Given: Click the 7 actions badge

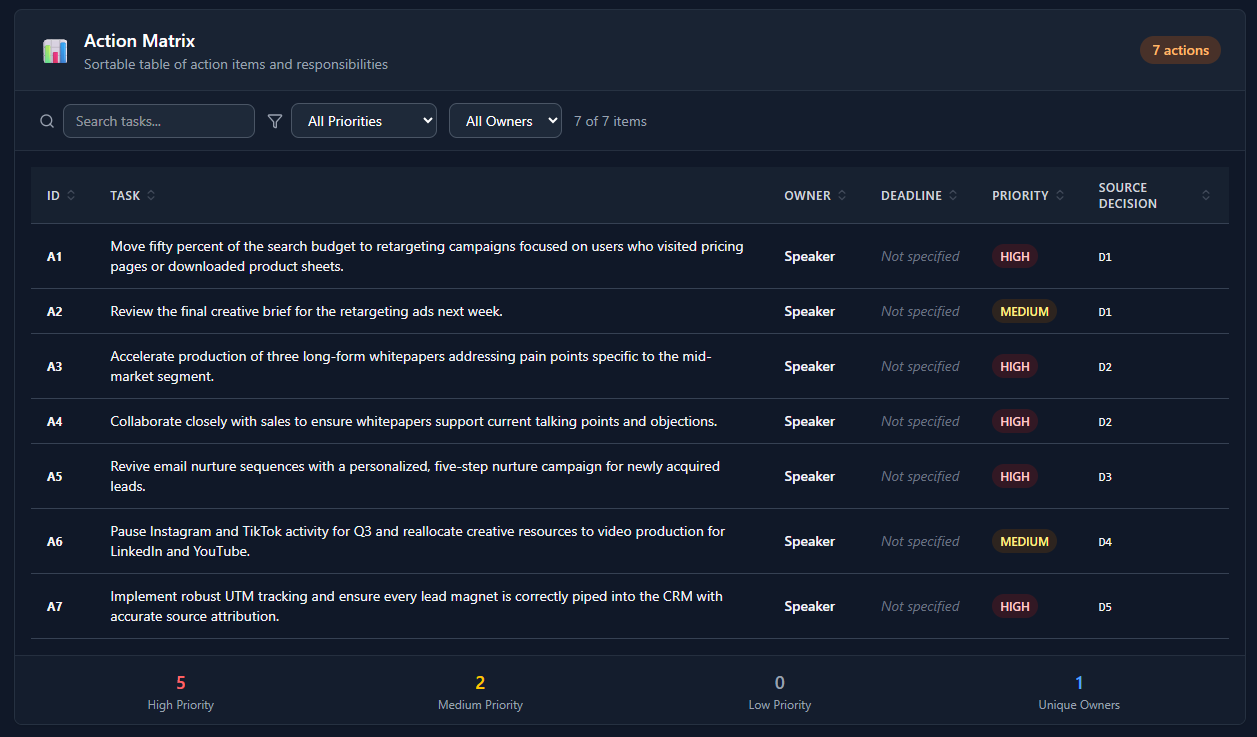Looking at the screenshot, I should point(1180,50).
